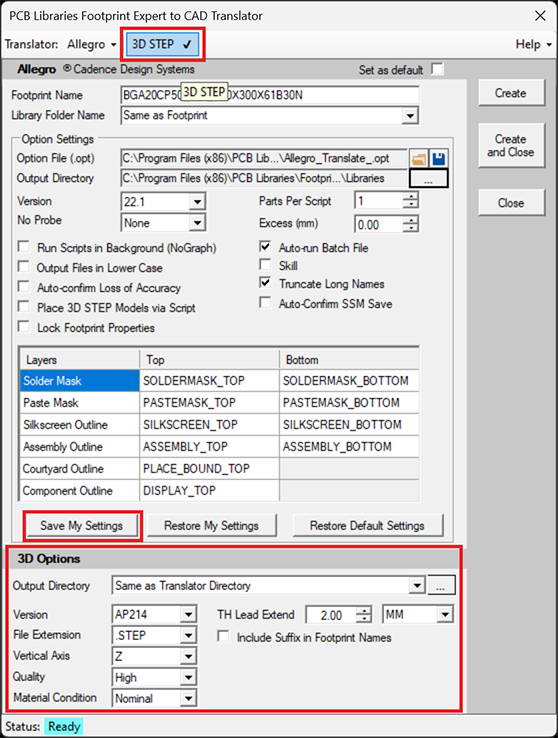Select the Paste Mask layer row

click(x=80, y=403)
